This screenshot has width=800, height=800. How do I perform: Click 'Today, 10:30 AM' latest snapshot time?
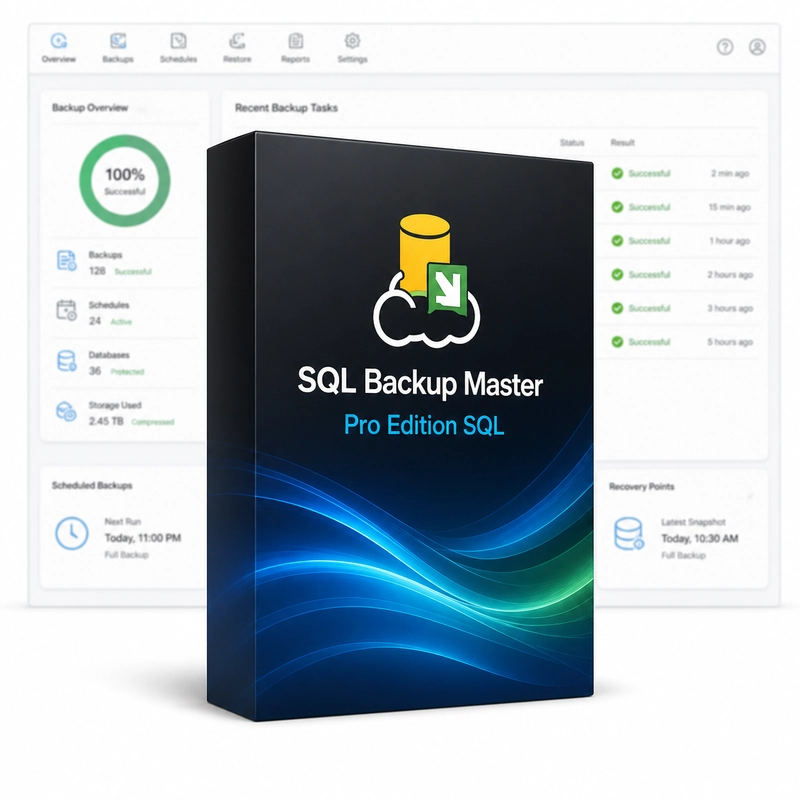pos(700,538)
